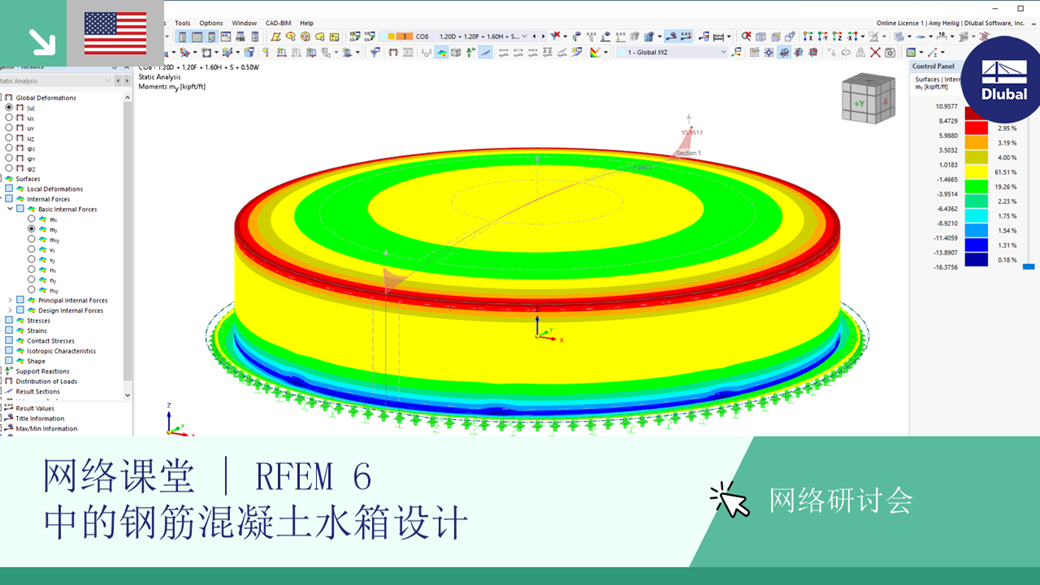Viewport: 1040px width, 585px height.
Task: Click the Result Sections navigator icon
Action: [9, 391]
